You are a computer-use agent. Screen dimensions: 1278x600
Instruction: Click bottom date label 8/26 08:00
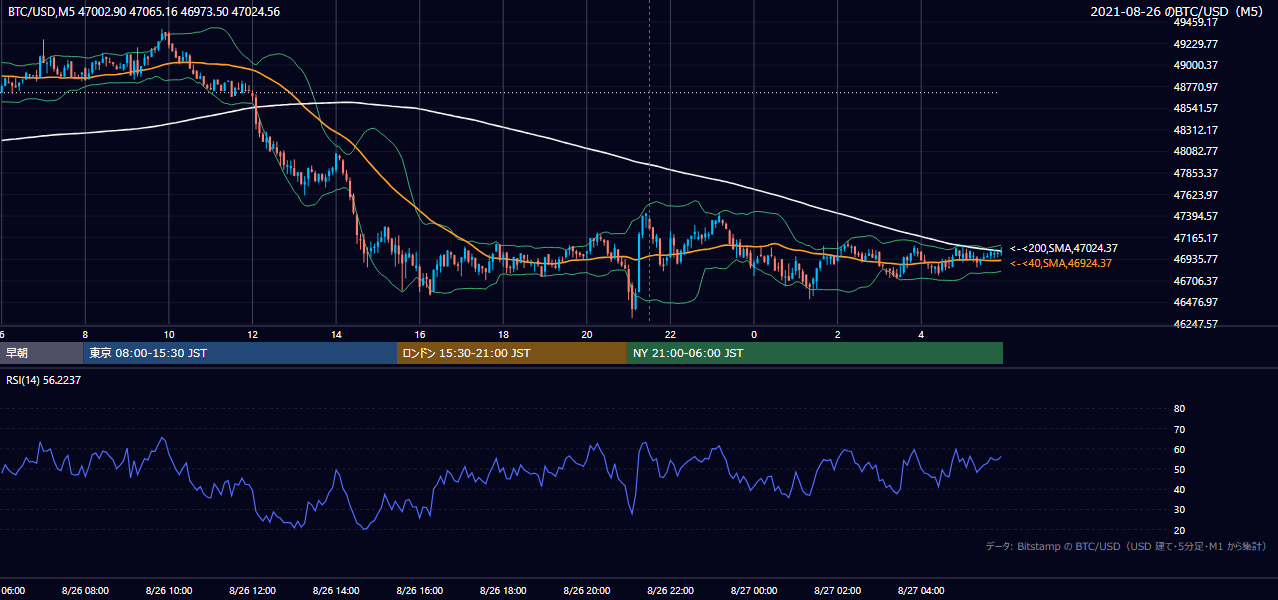pyautogui.click(x=85, y=591)
